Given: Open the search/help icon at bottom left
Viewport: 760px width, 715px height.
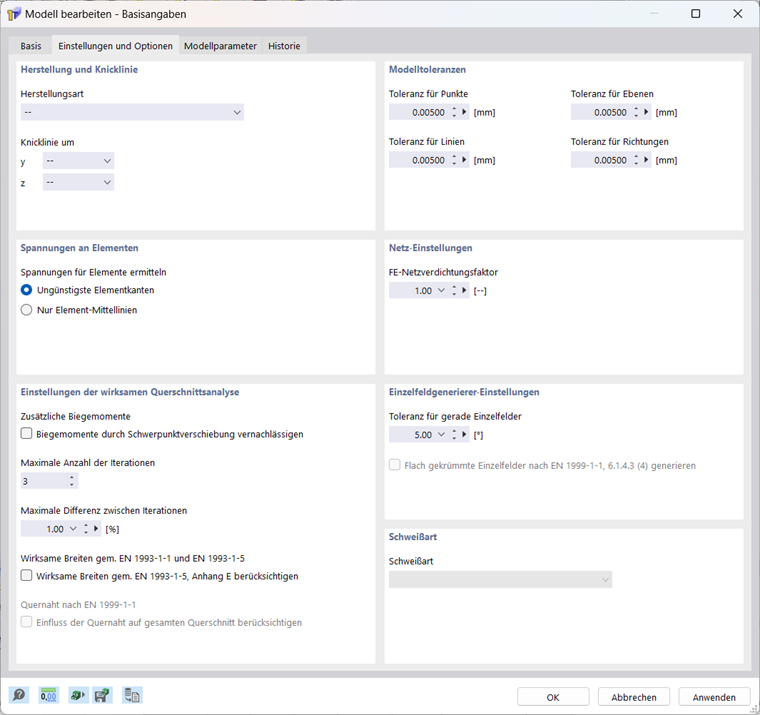Looking at the screenshot, I should (19, 696).
